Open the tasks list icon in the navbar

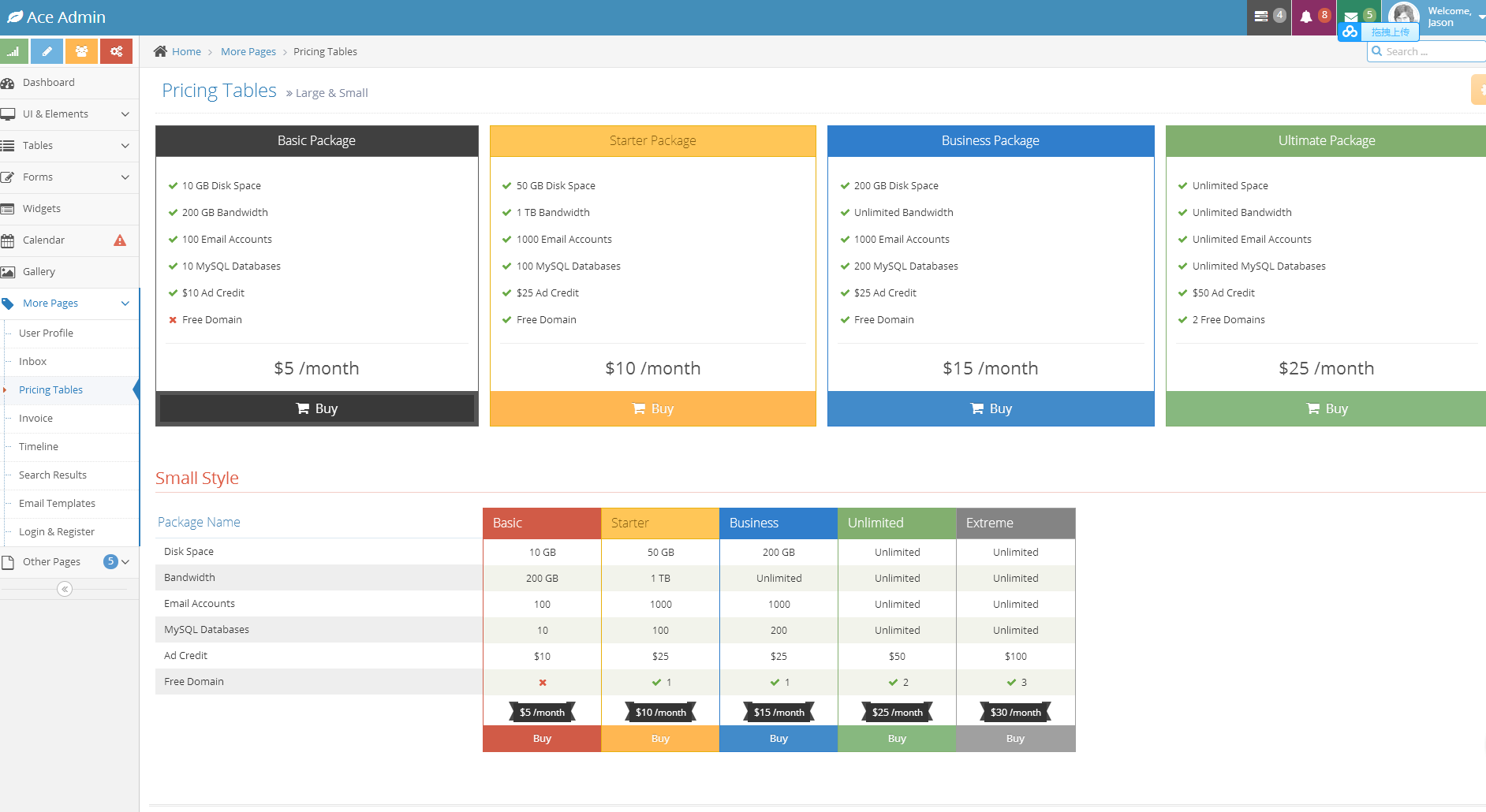click(1261, 17)
